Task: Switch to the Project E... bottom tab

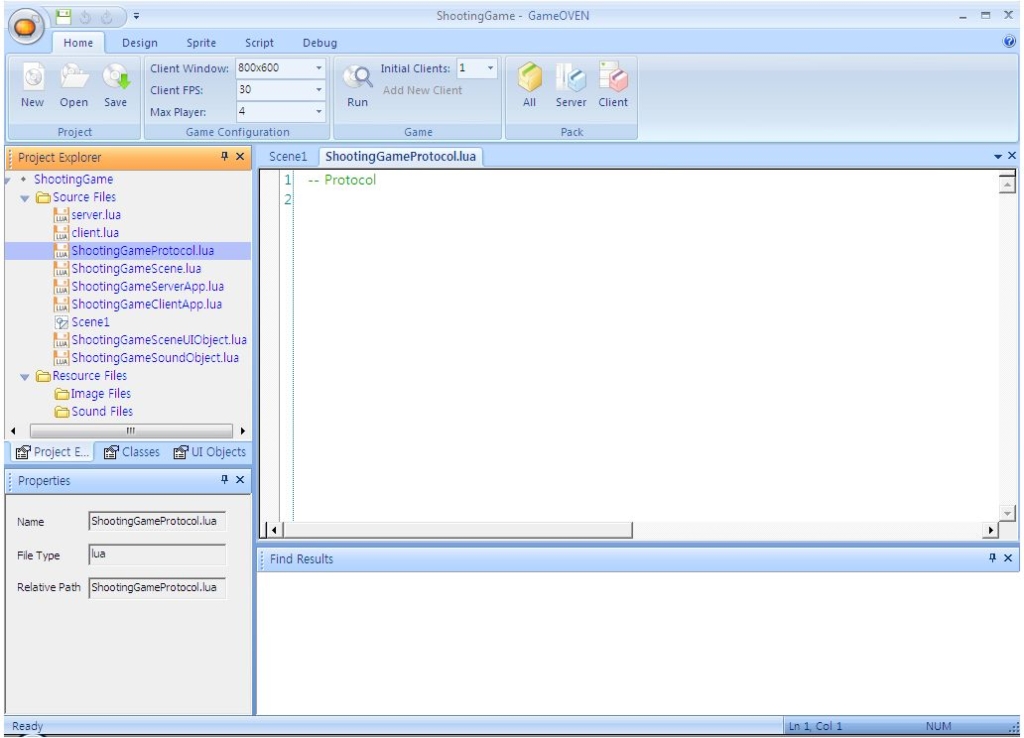Action: [52, 452]
